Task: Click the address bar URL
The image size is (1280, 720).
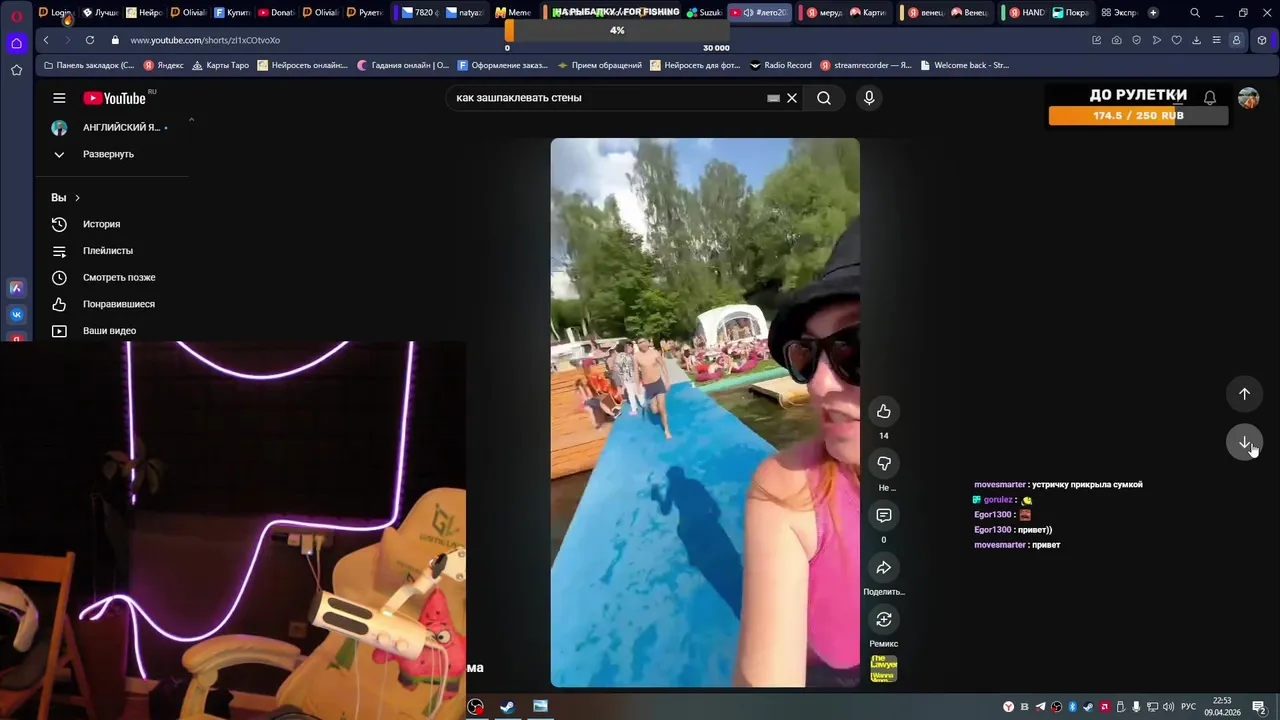Action: pyautogui.click(x=205, y=40)
